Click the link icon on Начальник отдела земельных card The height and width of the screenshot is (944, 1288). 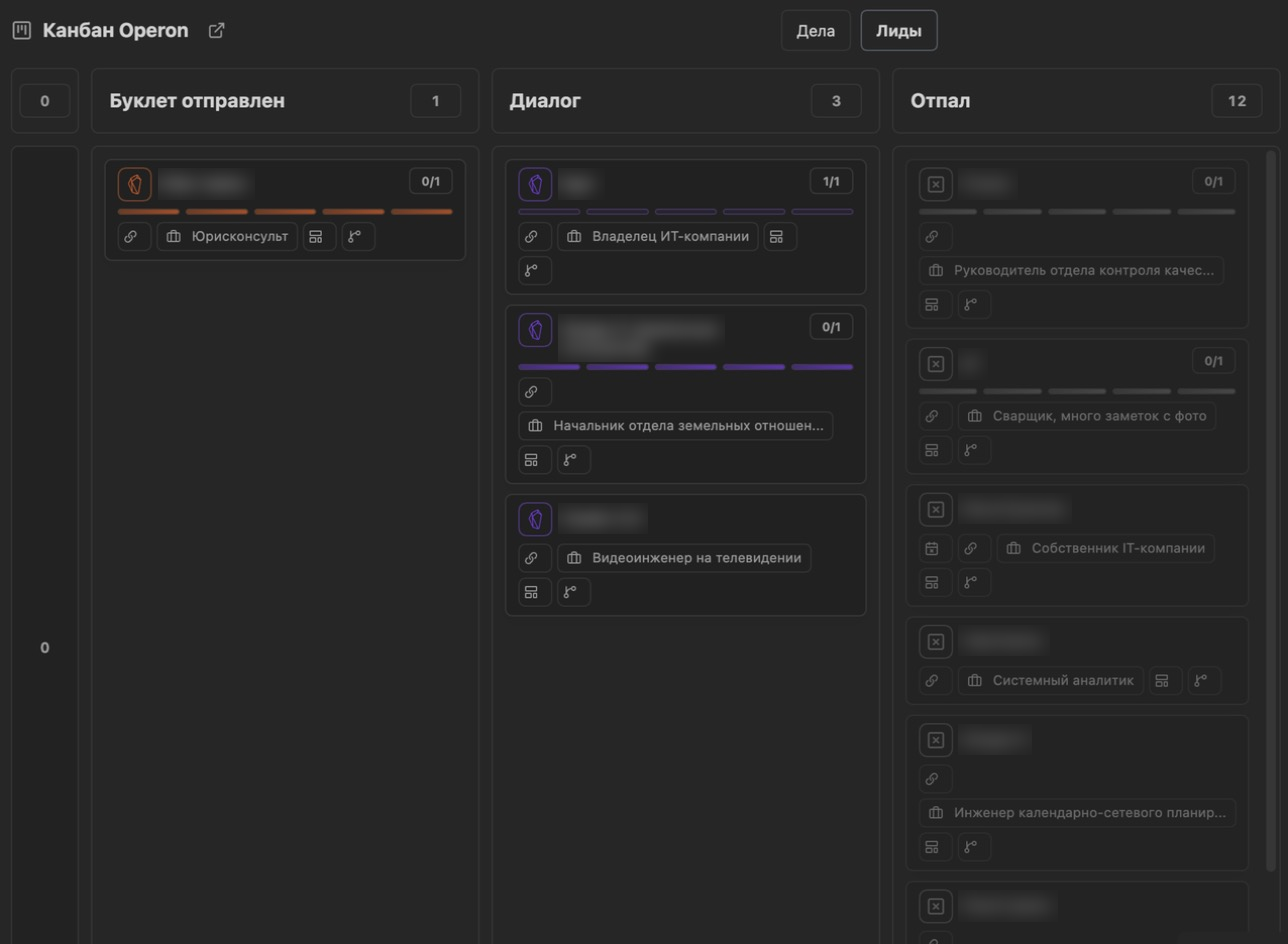(535, 392)
